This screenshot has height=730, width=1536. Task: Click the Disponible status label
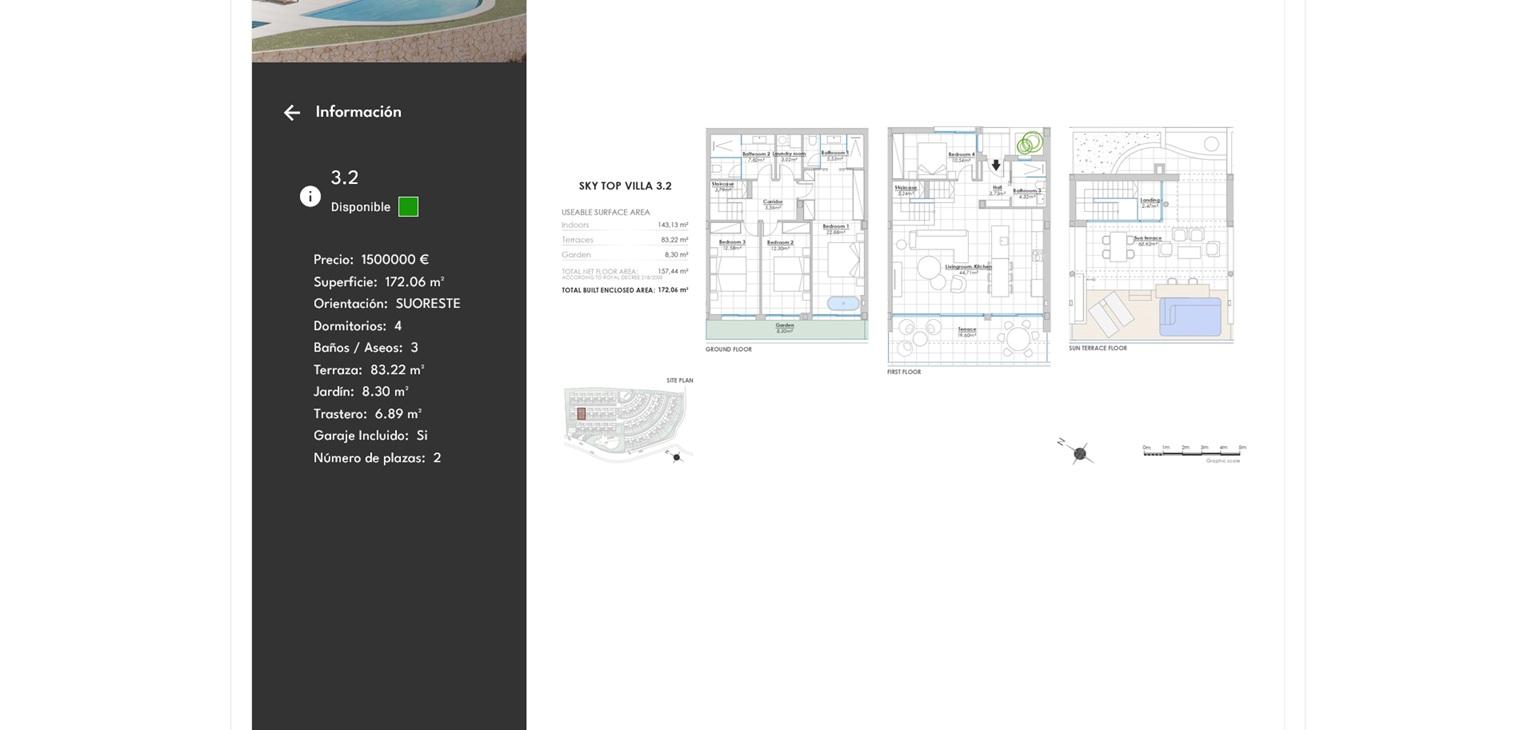(361, 207)
